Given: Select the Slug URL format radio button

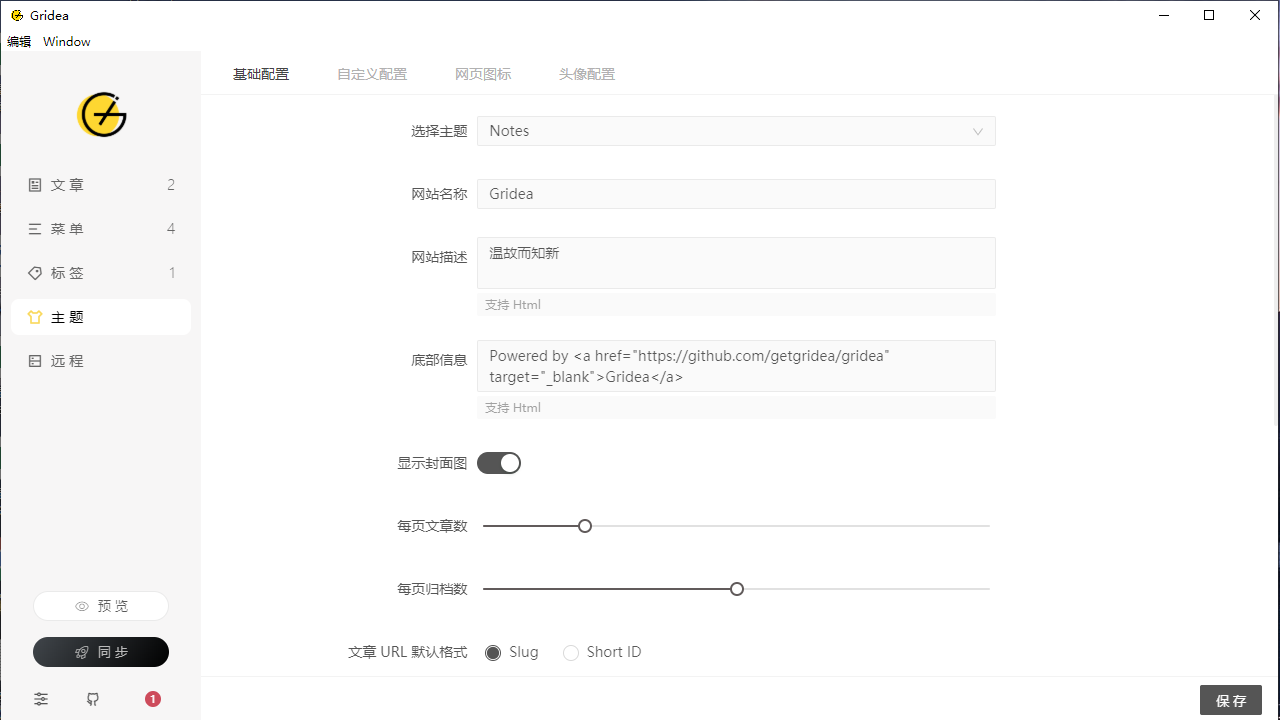Looking at the screenshot, I should [x=492, y=652].
